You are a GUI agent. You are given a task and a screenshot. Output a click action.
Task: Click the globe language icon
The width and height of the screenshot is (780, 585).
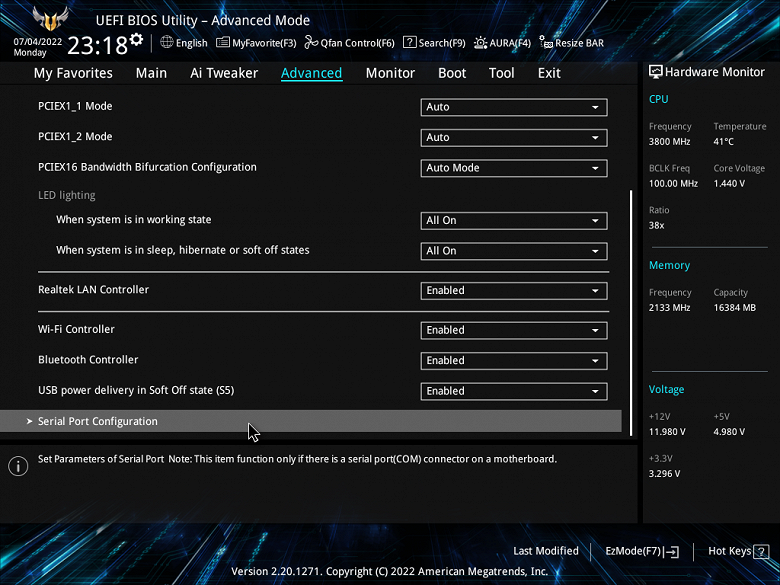[167, 42]
